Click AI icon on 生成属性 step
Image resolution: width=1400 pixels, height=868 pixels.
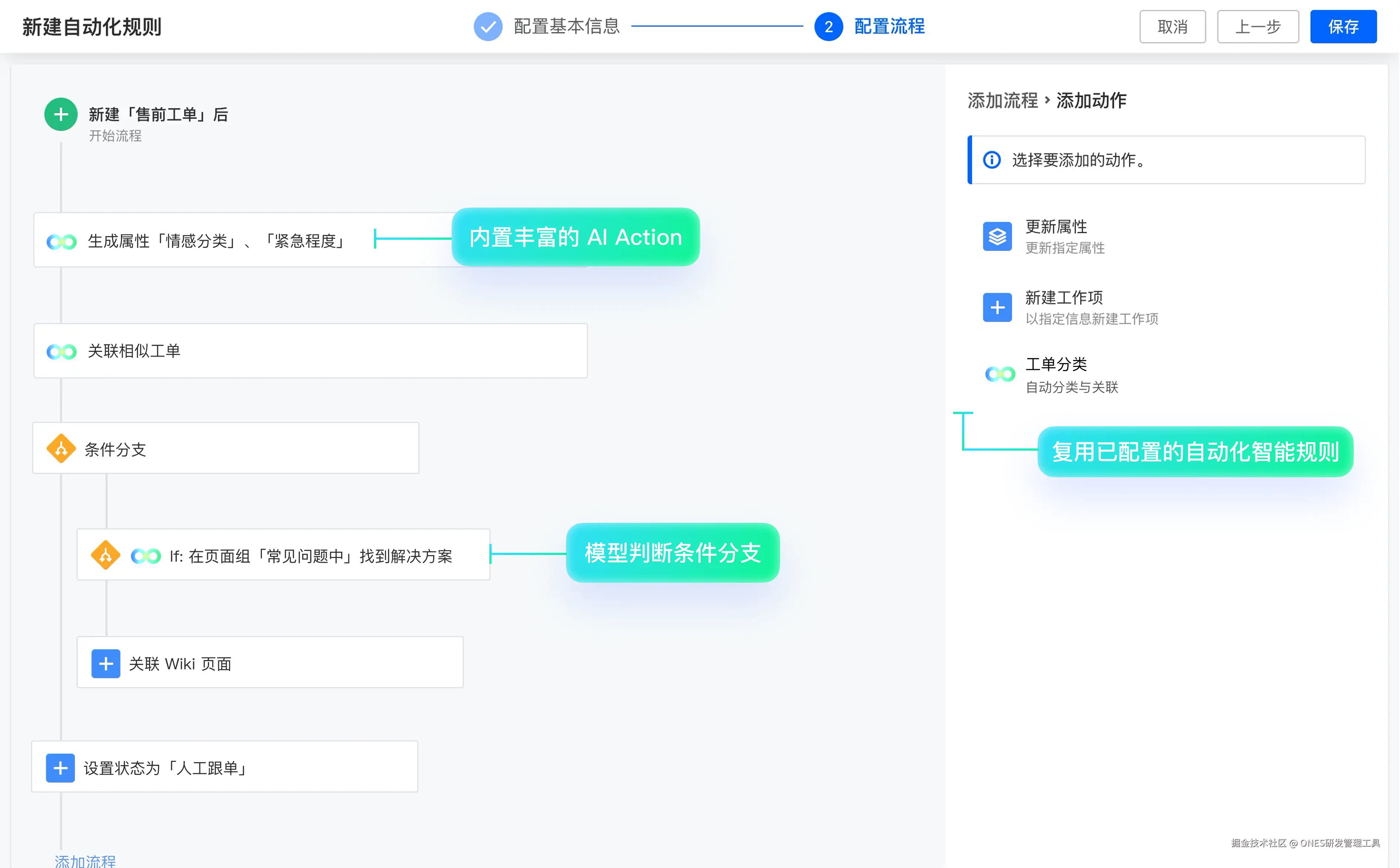point(61,242)
